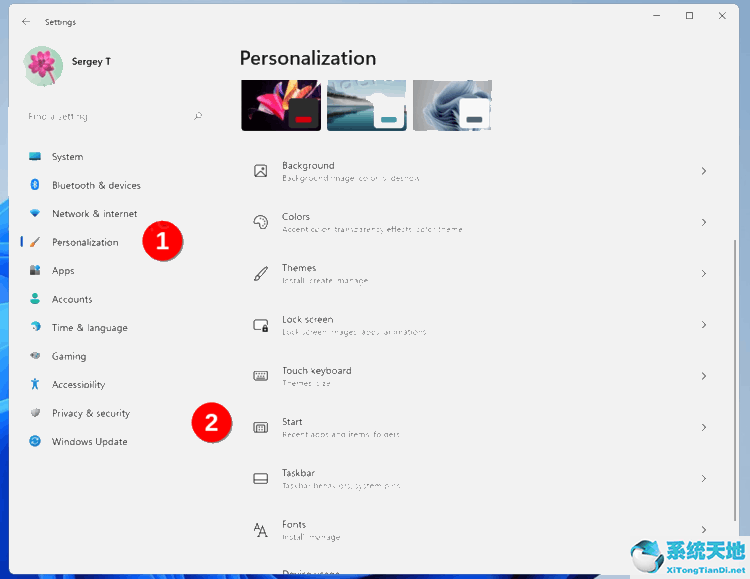The height and width of the screenshot is (579, 750).
Task: Click the search magnifier icon
Action: tap(198, 116)
